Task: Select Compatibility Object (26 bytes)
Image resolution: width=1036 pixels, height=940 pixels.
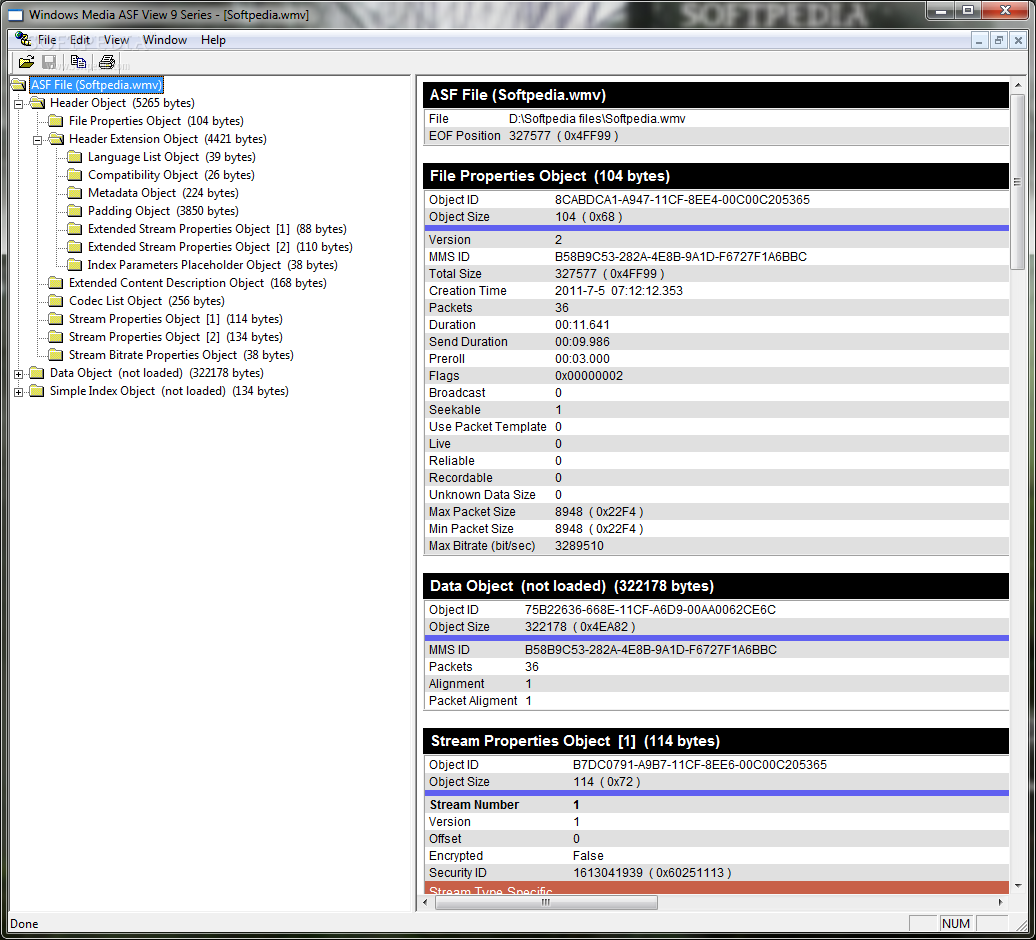Action: [x=171, y=175]
